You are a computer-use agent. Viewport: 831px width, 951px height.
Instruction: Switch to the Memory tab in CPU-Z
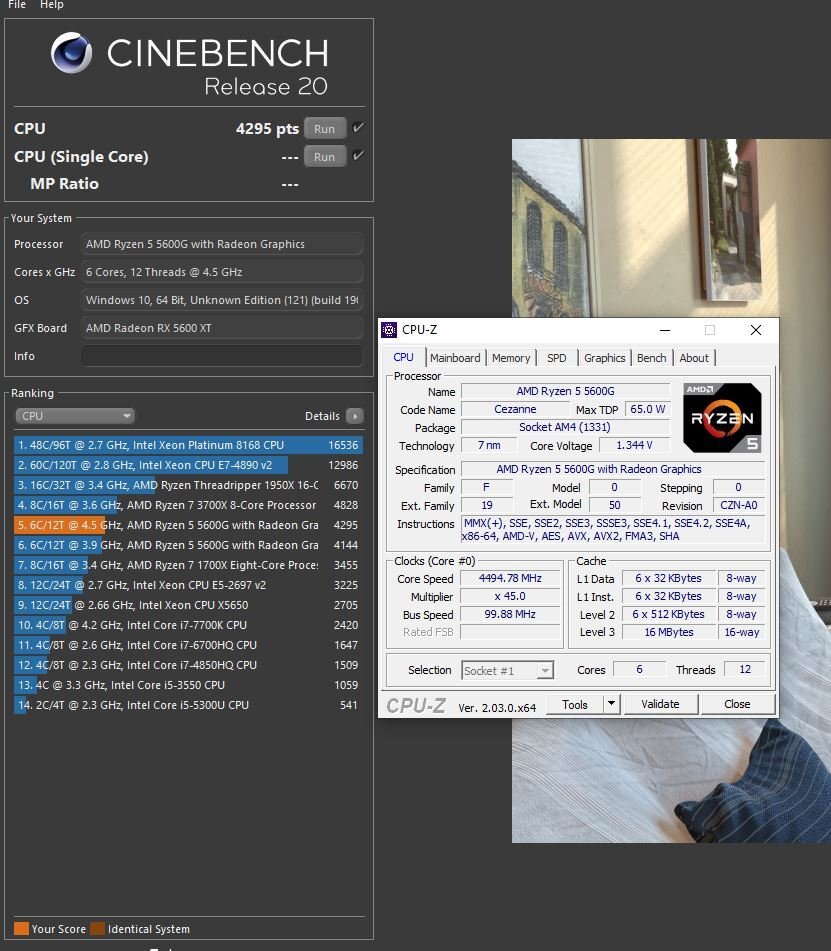(x=511, y=358)
